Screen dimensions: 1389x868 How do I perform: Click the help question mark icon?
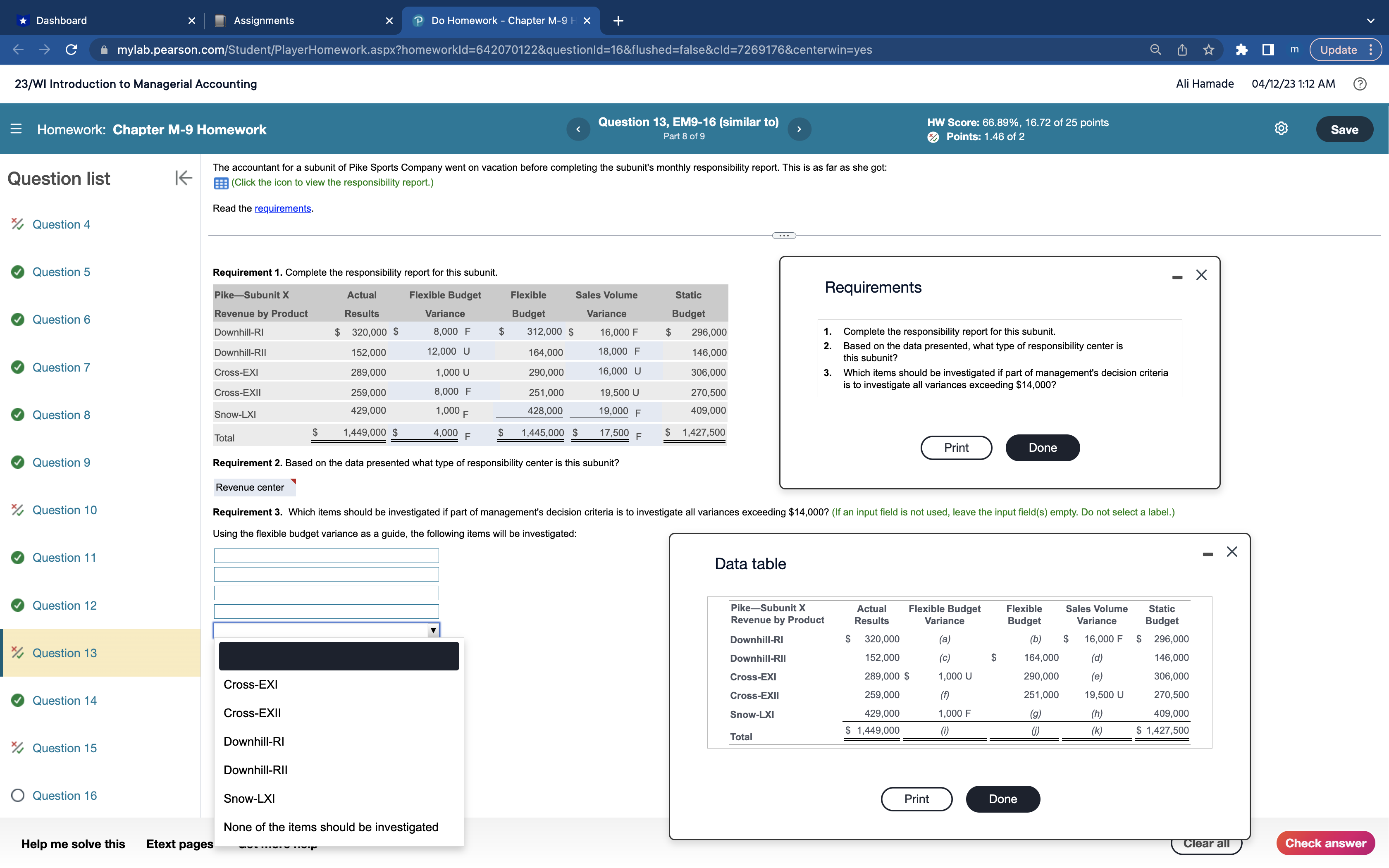point(1359,84)
